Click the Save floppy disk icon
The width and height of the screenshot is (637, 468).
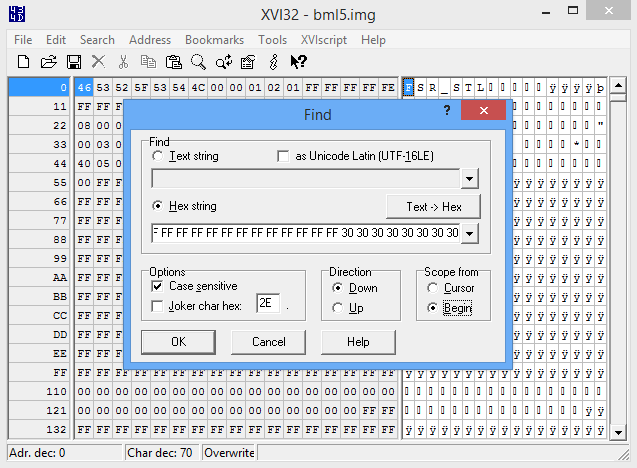coord(72,62)
